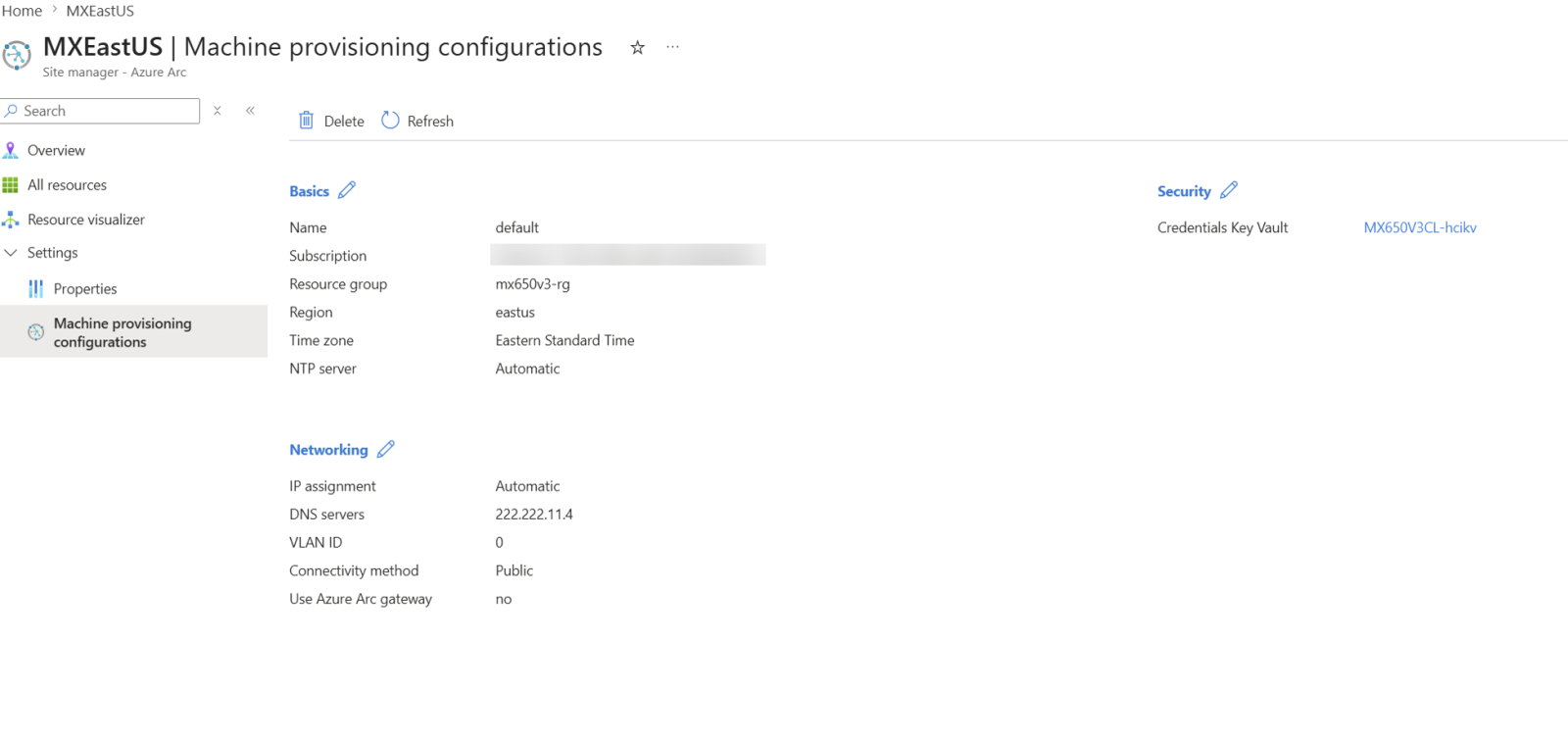Click the Use Azure Arc gateway label

(x=361, y=599)
